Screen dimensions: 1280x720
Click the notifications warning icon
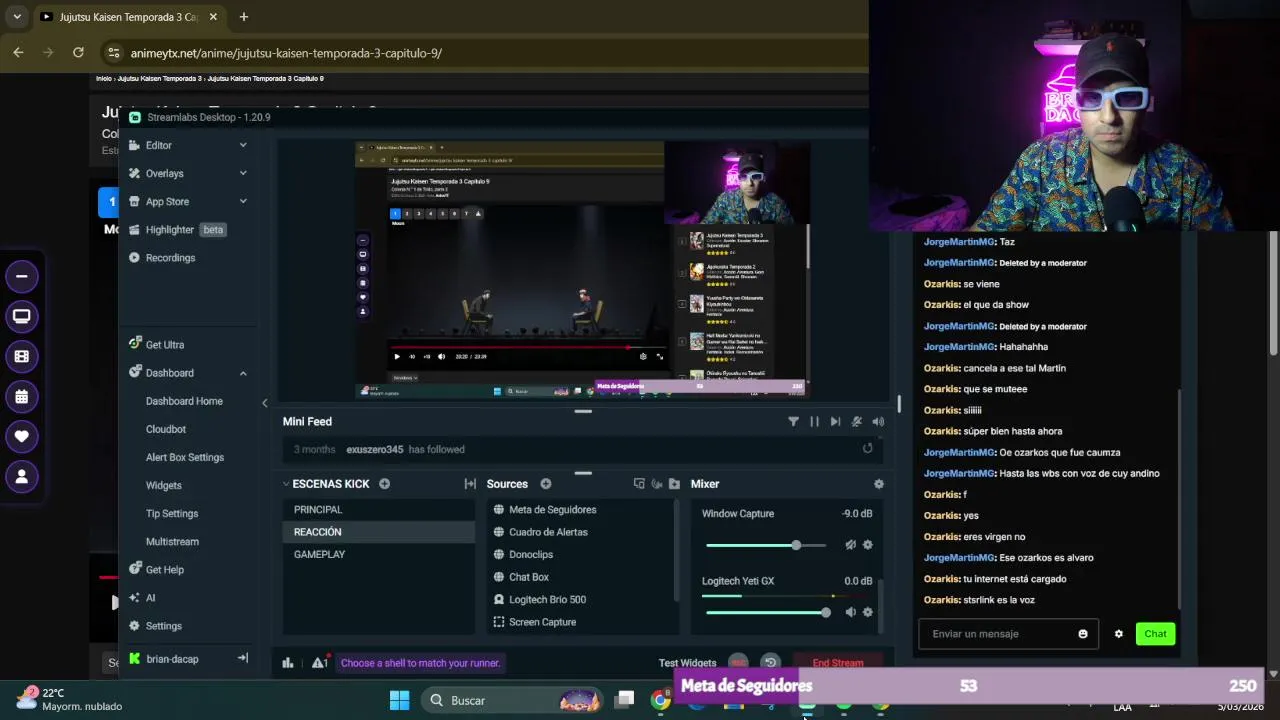coord(319,662)
